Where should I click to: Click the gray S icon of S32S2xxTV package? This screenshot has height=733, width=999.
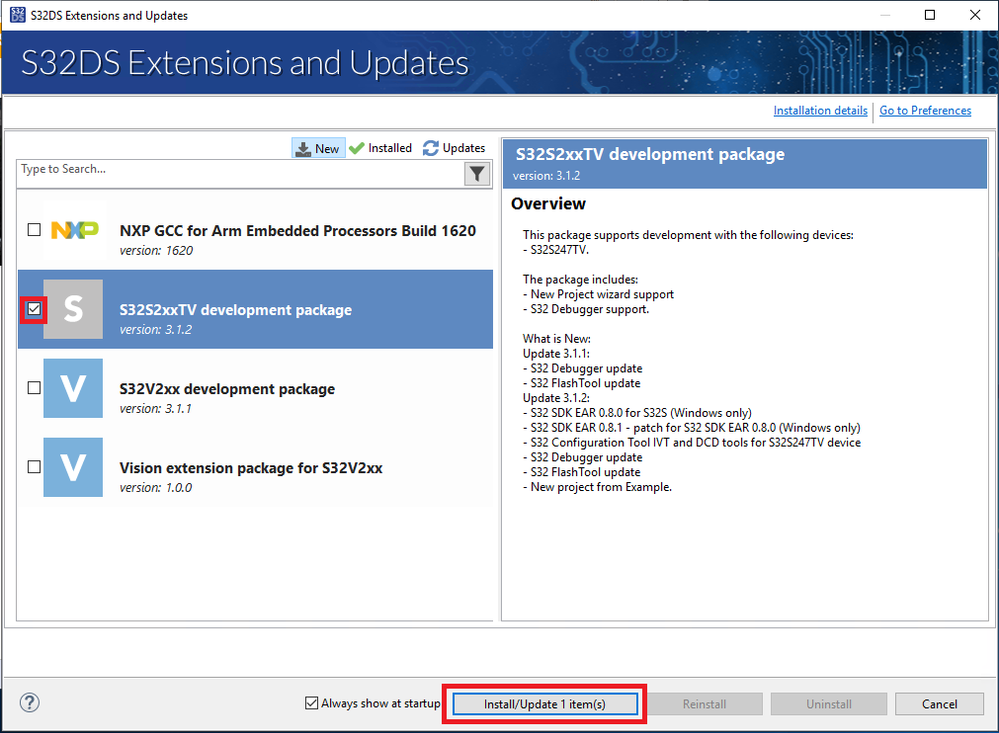73,309
